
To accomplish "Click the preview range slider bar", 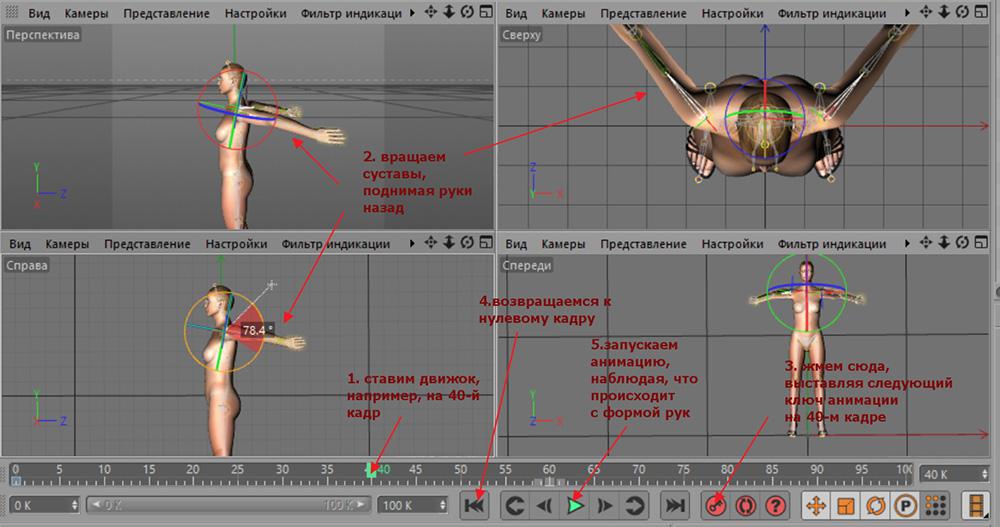I will (x=228, y=505).
